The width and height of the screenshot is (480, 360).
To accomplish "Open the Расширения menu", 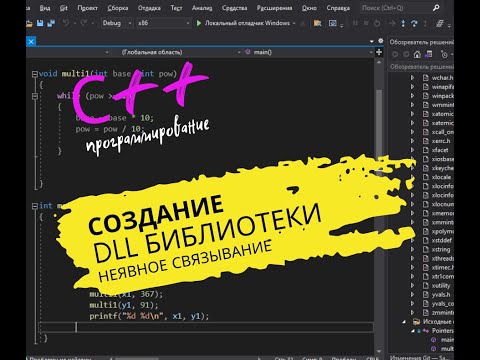I will point(274,8).
